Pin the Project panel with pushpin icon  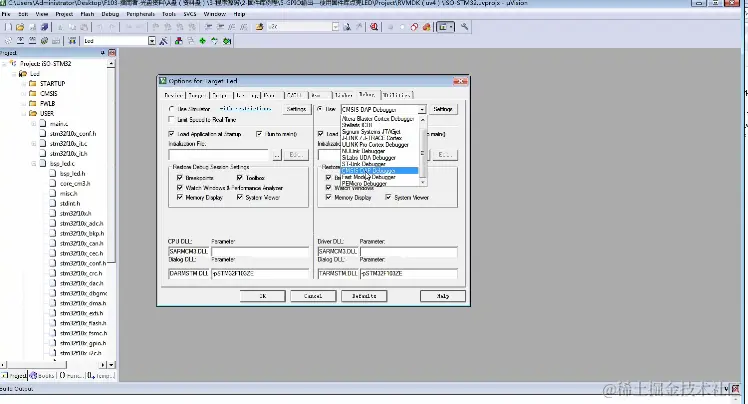point(103,53)
